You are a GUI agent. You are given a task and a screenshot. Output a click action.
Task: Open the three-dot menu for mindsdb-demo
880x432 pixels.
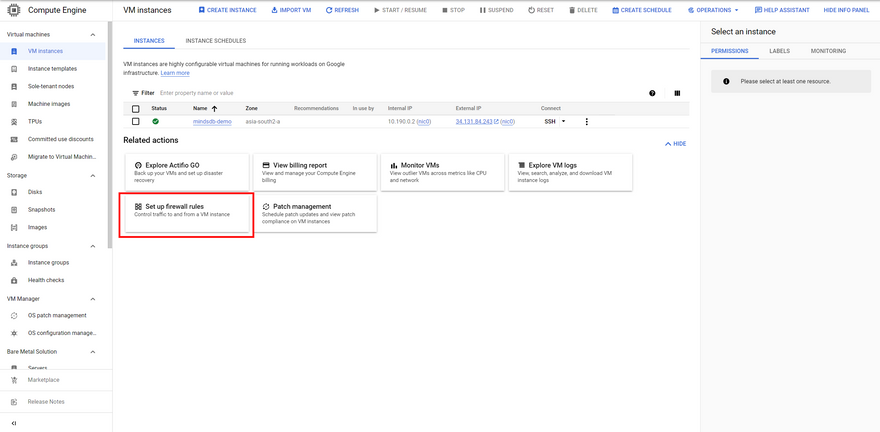point(587,122)
